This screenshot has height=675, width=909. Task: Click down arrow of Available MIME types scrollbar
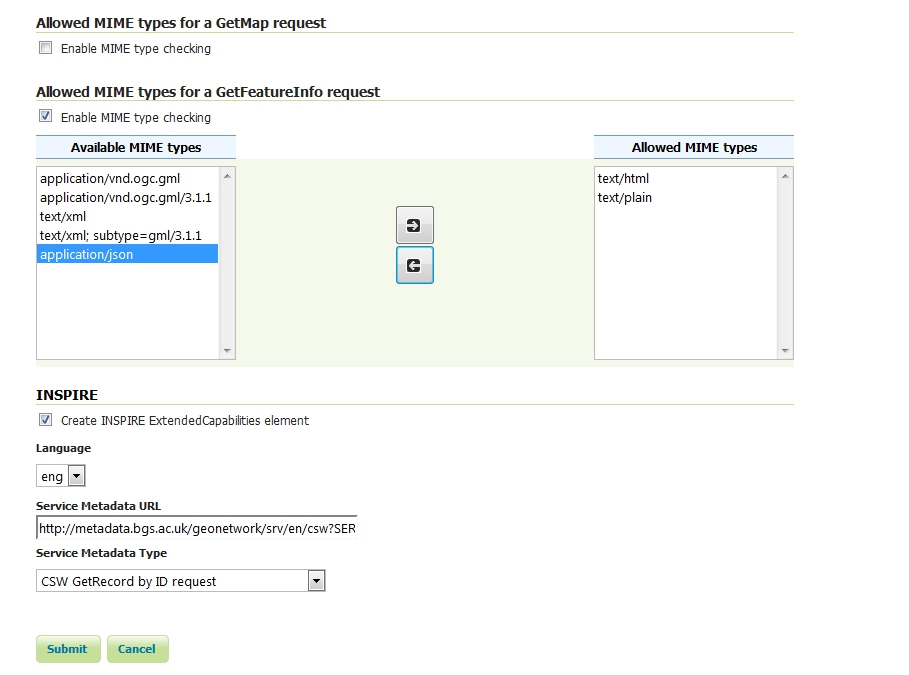click(227, 351)
